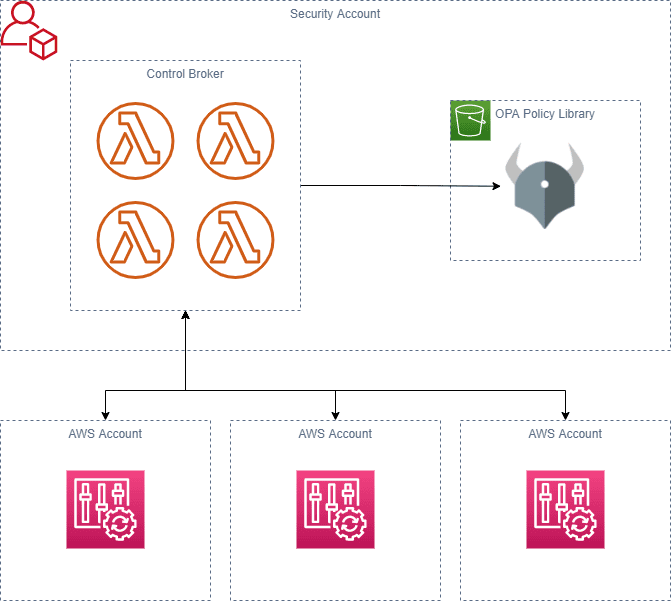Click the OPA Policy Library label
Viewport: 671px width, 601px height.
coord(545,114)
